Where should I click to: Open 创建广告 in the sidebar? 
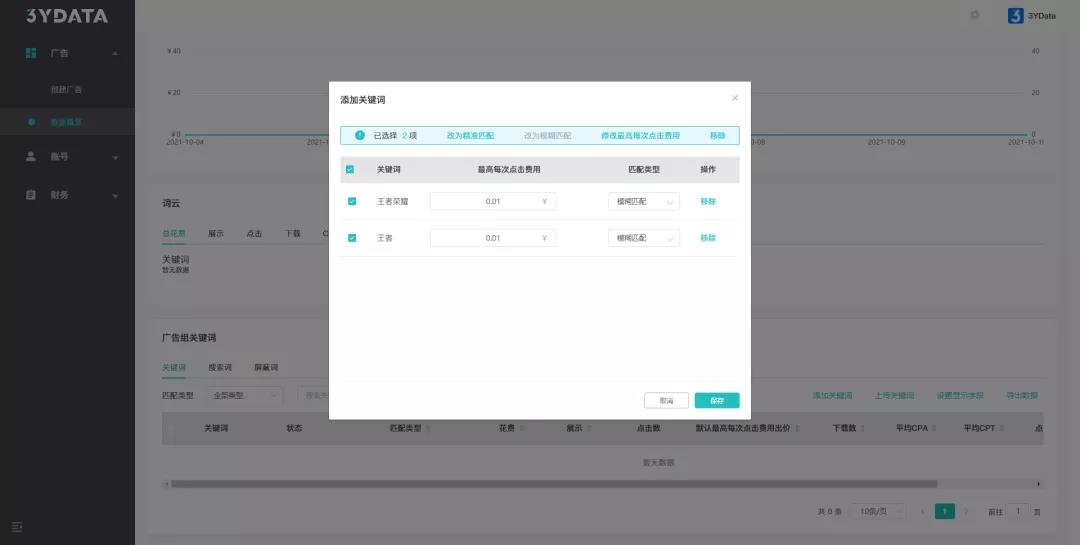[x=66, y=90]
